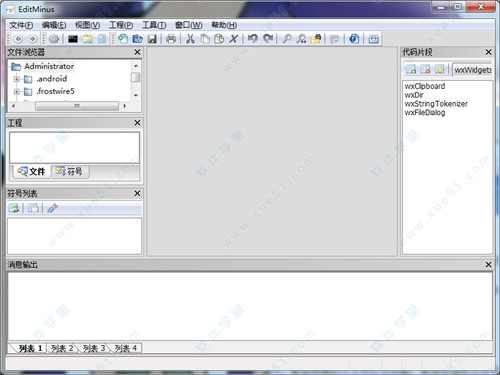
Task: Select the 列表 3 output tab
Action: pyautogui.click(x=94, y=348)
